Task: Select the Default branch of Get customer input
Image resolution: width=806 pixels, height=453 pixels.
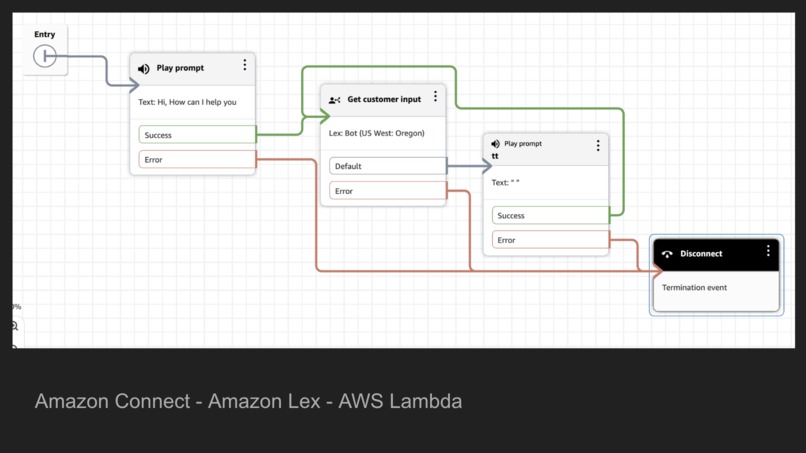Action: [388, 166]
